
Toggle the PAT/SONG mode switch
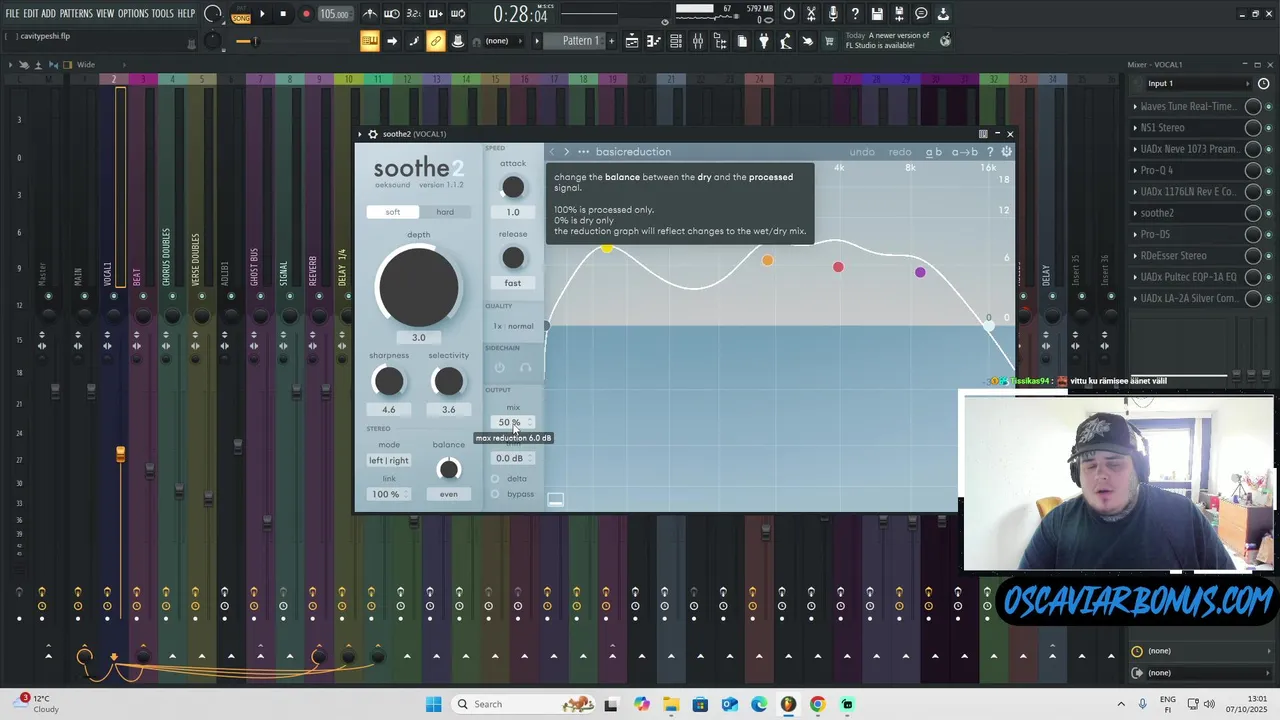(241, 14)
